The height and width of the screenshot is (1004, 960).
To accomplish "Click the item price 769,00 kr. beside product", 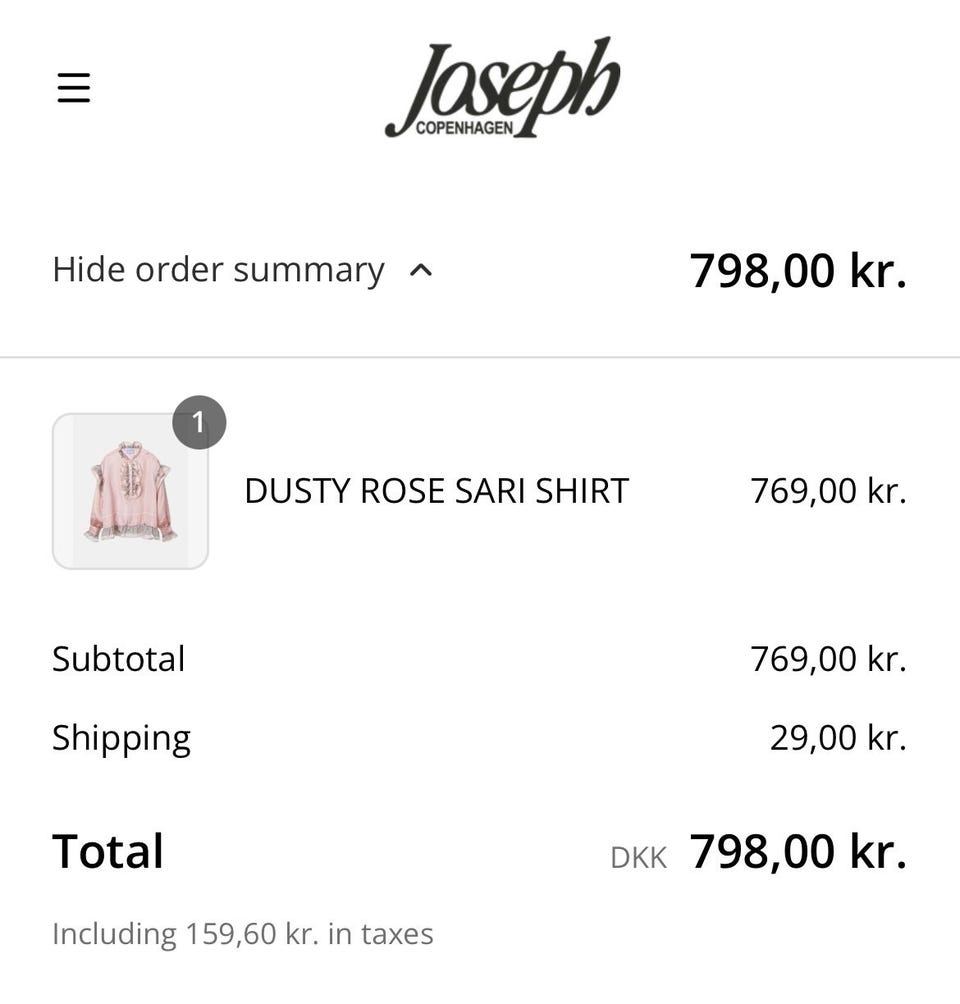I will (x=828, y=491).
